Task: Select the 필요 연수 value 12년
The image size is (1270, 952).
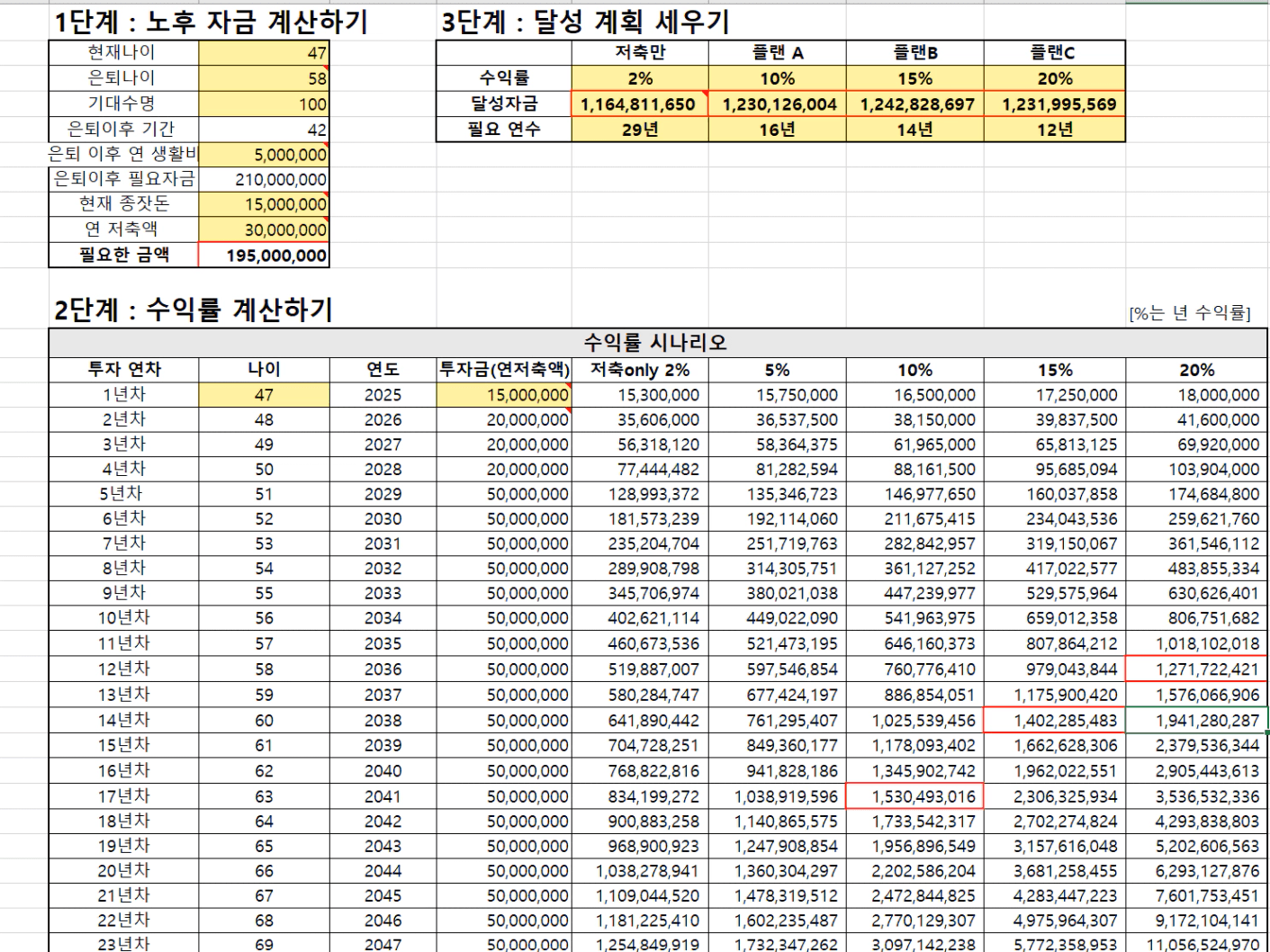Action: [1055, 130]
